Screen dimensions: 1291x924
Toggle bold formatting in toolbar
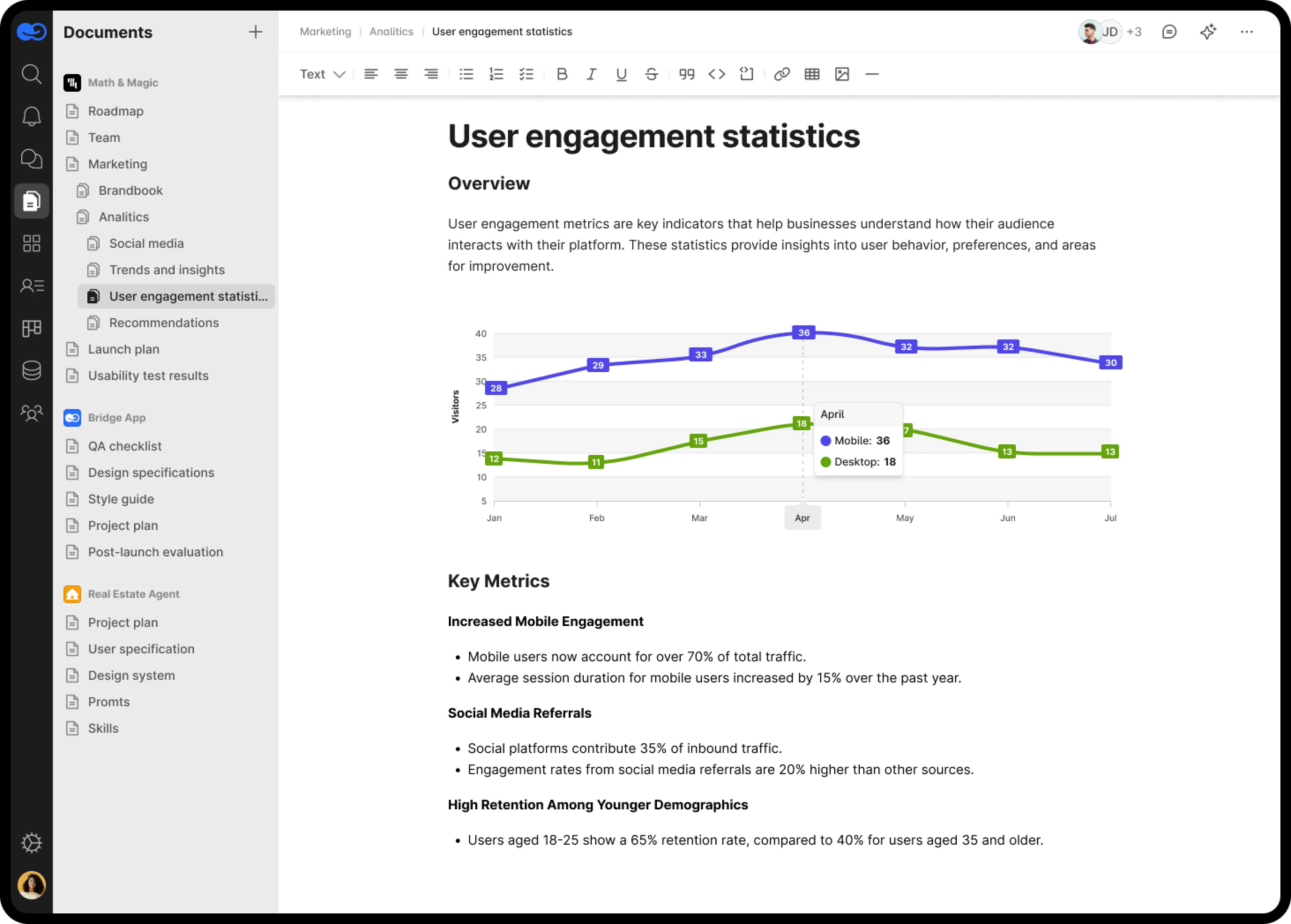pyautogui.click(x=561, y=74)
